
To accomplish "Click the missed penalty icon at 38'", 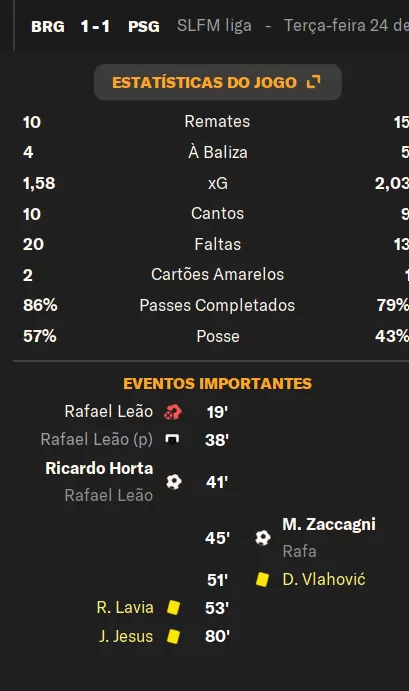I will [172, 439].
